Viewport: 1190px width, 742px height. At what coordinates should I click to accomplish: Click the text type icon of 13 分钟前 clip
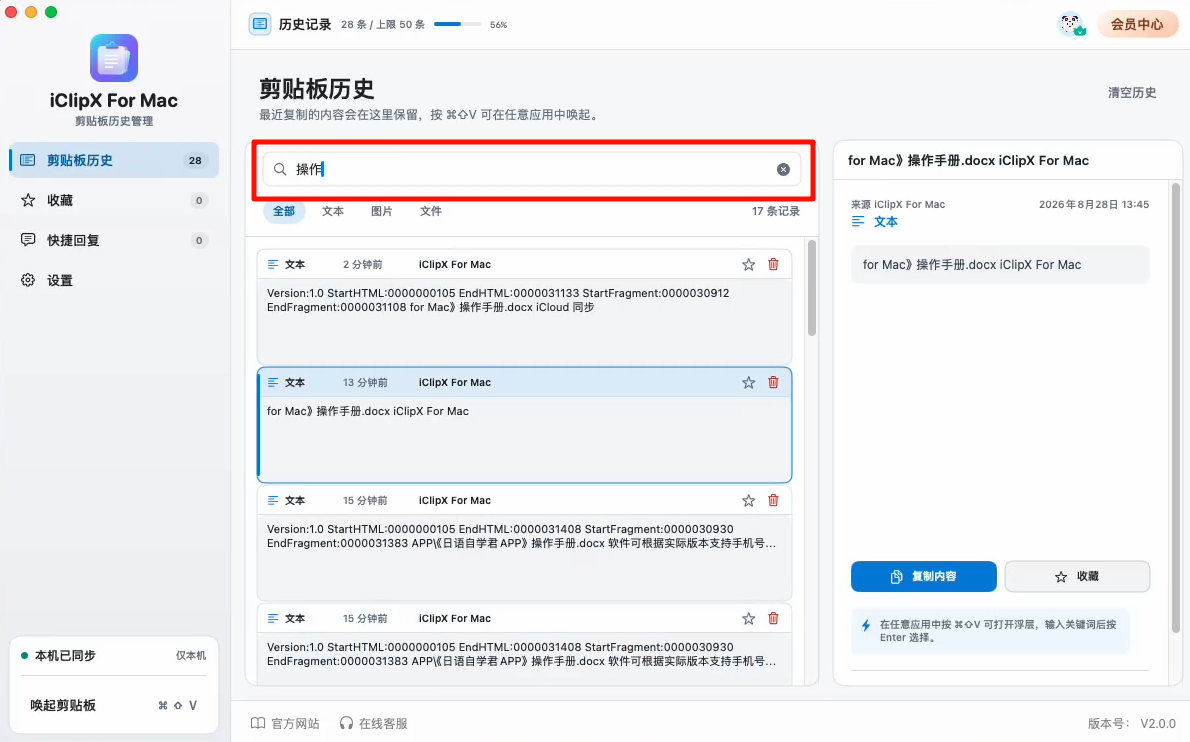273,382
